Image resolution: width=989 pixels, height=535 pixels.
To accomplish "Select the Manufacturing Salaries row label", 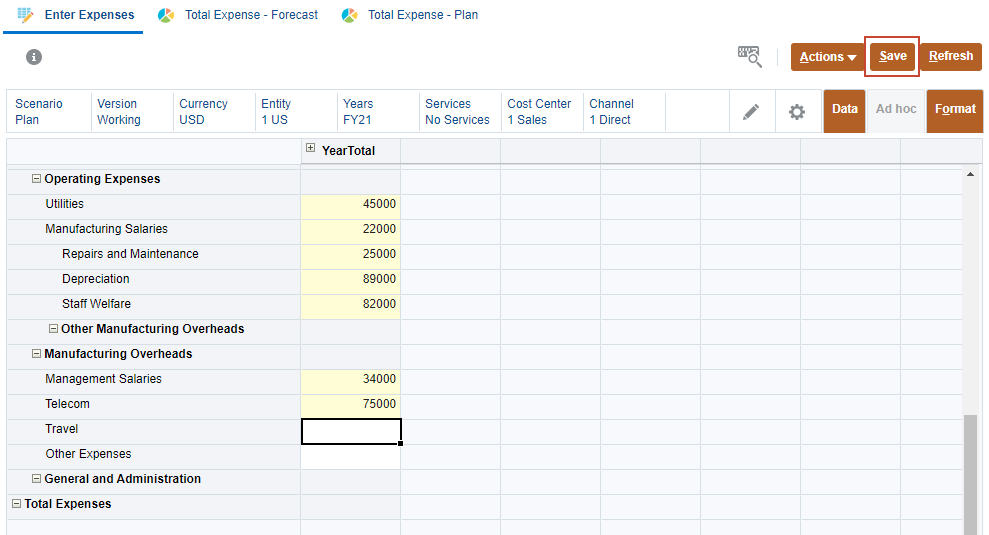I will click(x=107, y=229).
